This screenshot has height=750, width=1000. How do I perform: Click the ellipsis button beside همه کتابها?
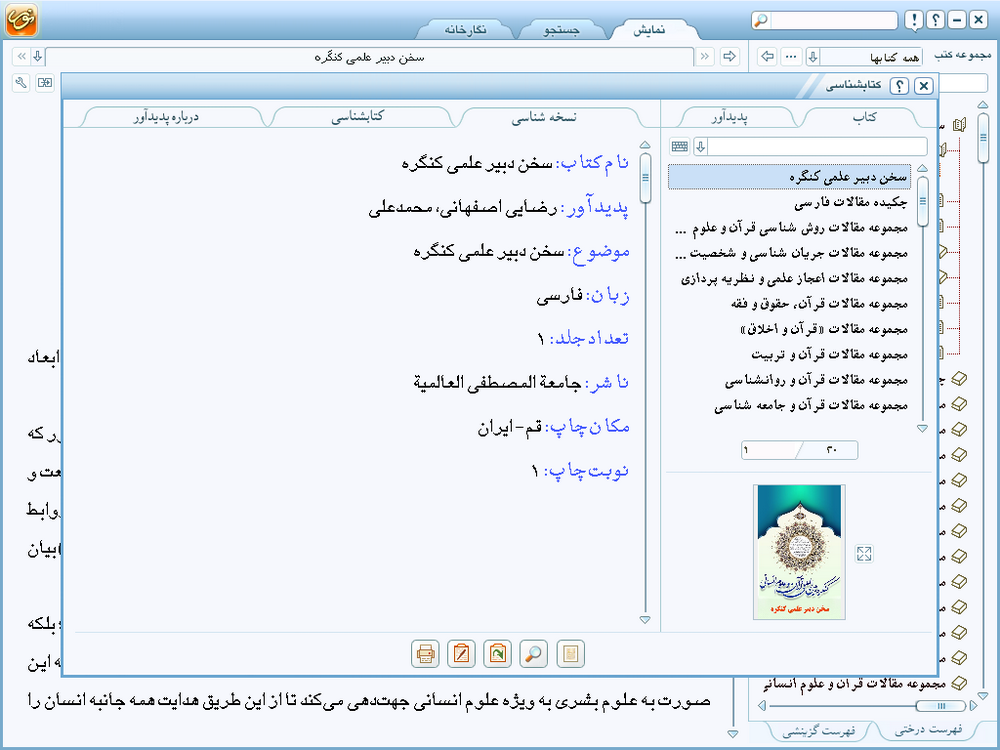(791, 57)
